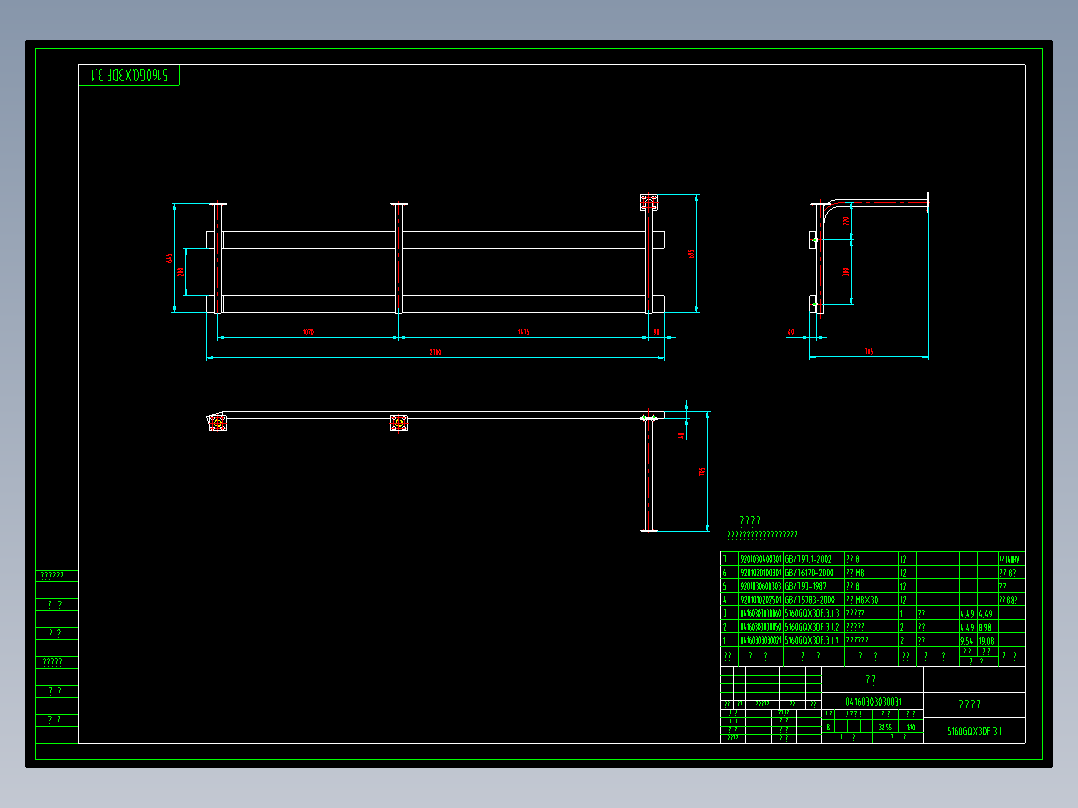Click the title block drawing code beginning "0416"
1078x808 pixels.
873,701
